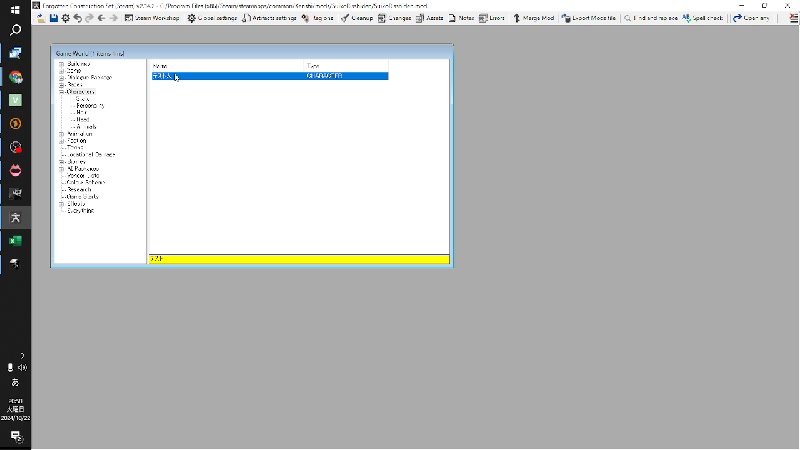Run the Spell check tool

(703, 18)
